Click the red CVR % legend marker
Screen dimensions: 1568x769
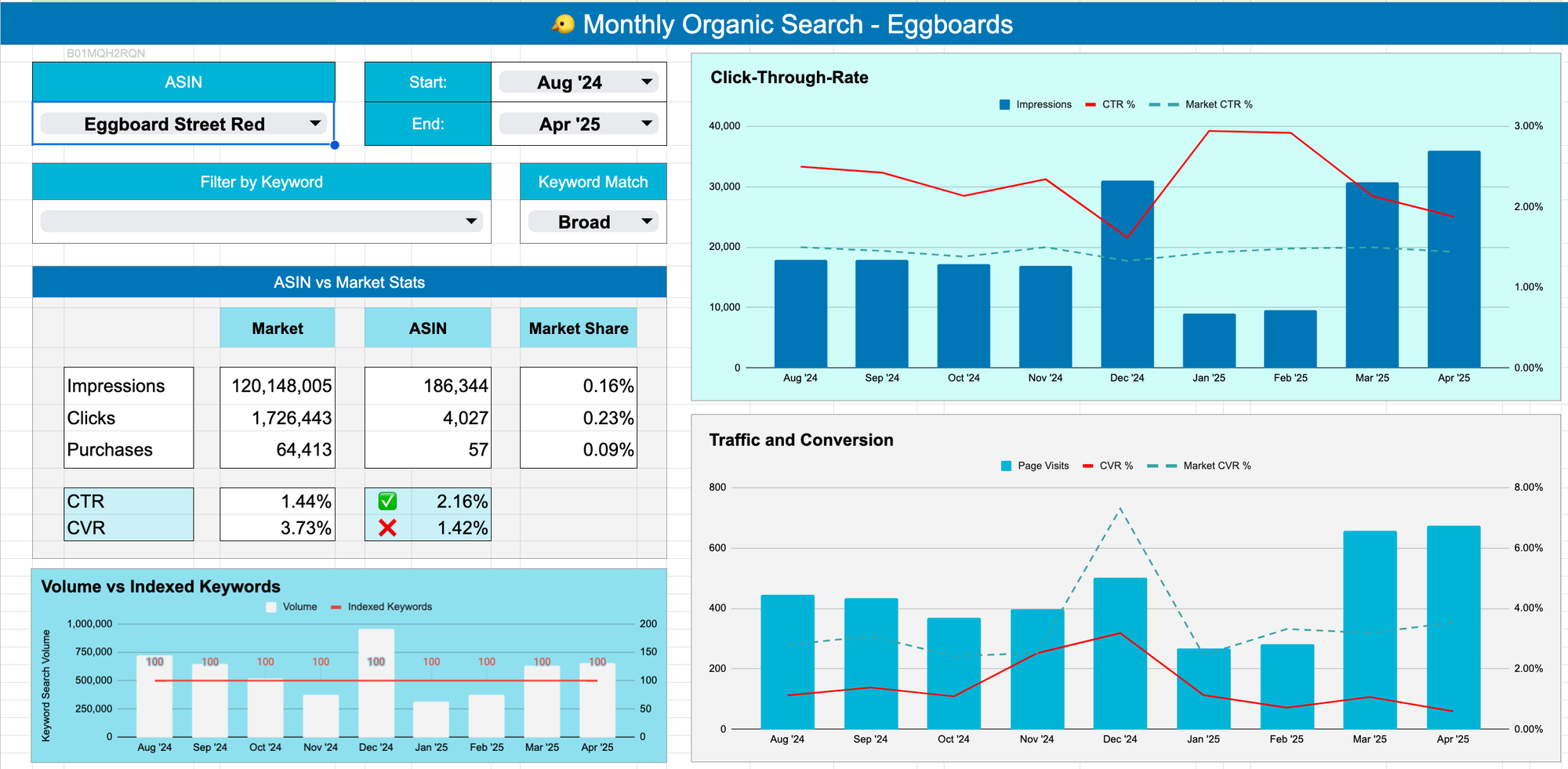1087,466
